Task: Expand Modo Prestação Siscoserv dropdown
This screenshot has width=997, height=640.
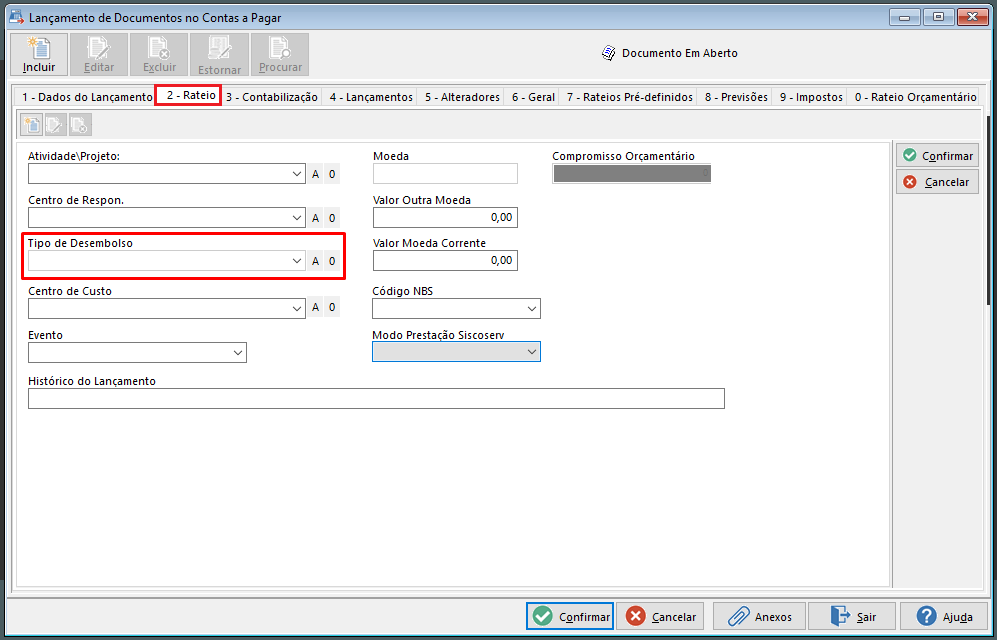Action: click(532, 351)
